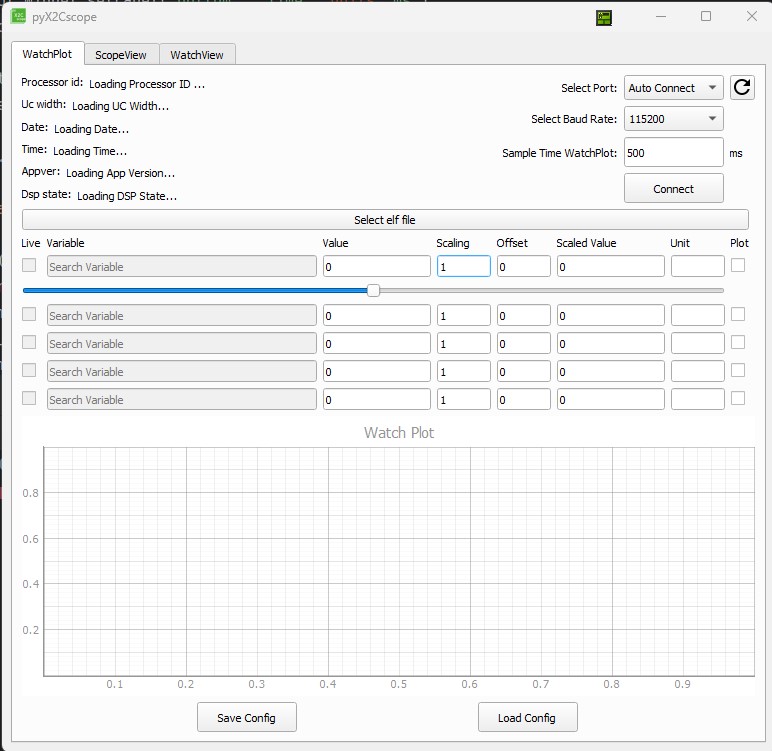Click the 'Loading Processor ID ...' text

tap(147, 84)
